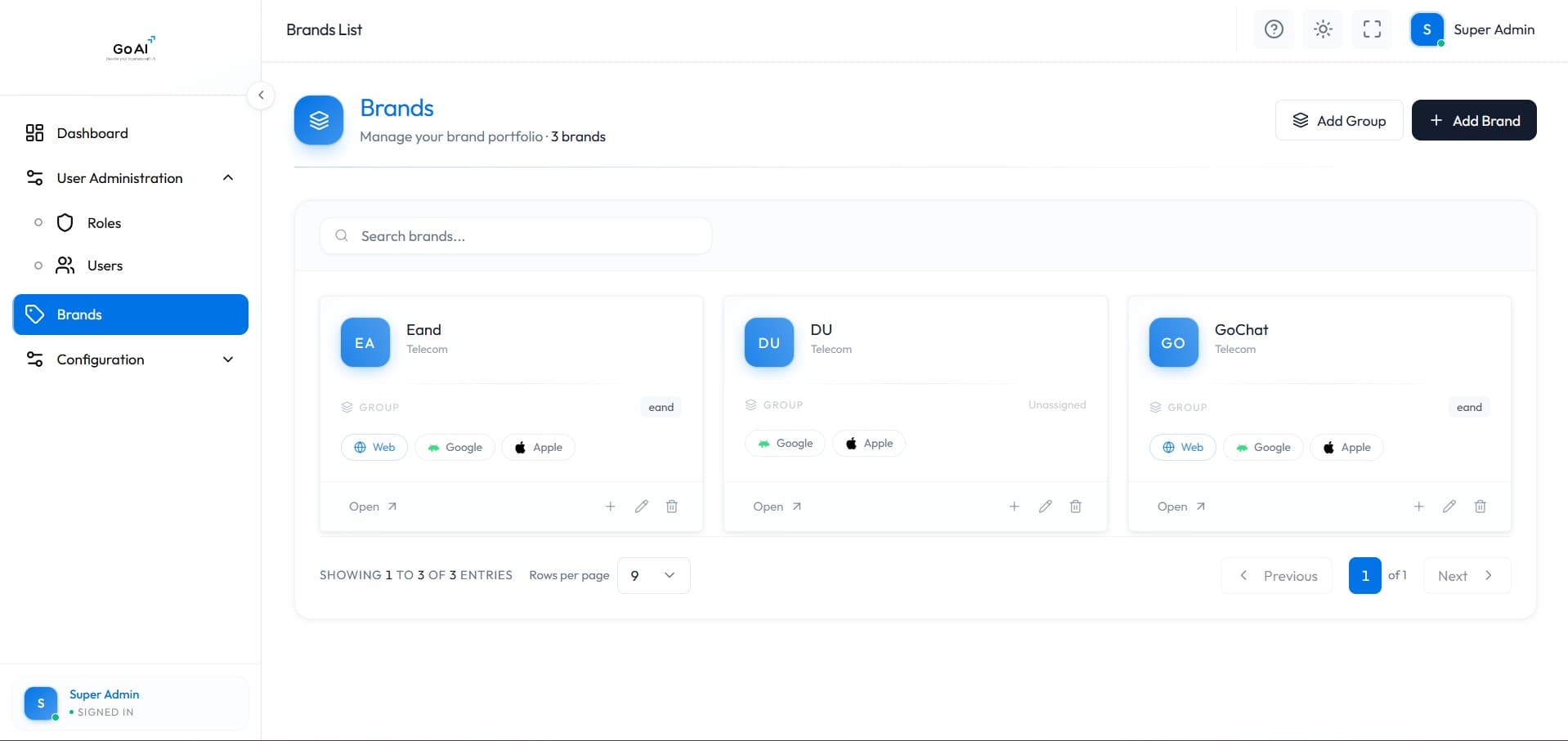
Task: Focus the Search brands field
Action: [x=515, y=236]
